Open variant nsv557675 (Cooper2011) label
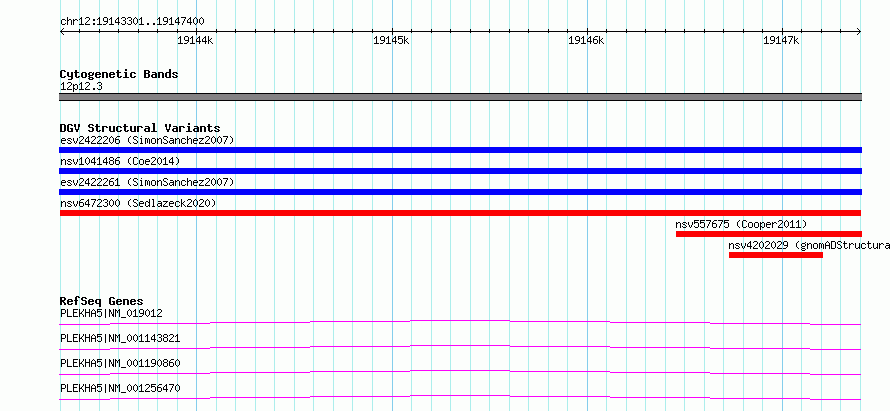 point(741,224)
